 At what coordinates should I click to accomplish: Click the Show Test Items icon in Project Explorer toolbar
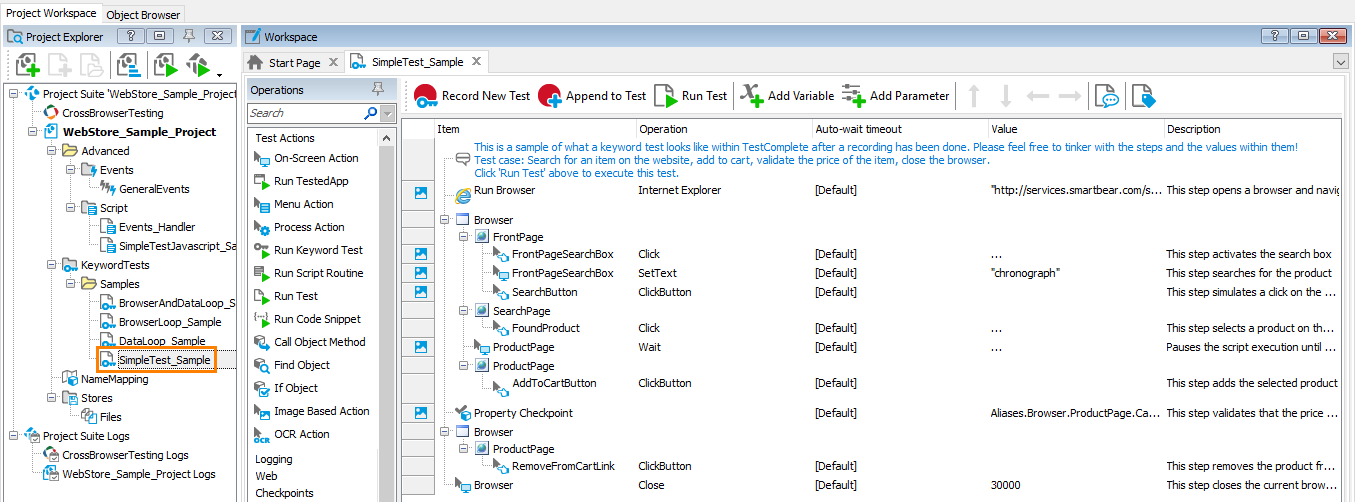click(127, 66)
